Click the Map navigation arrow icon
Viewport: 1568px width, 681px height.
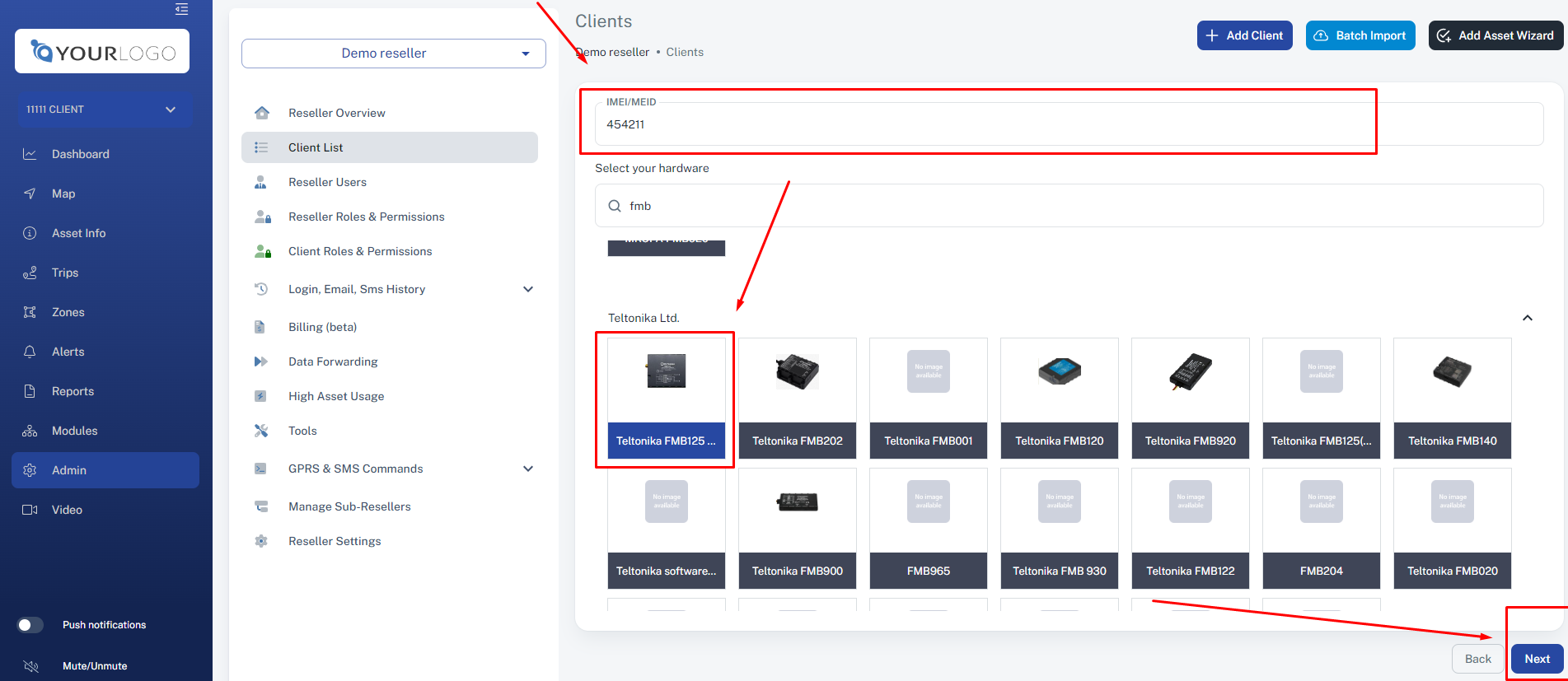(x=30, y=194)
